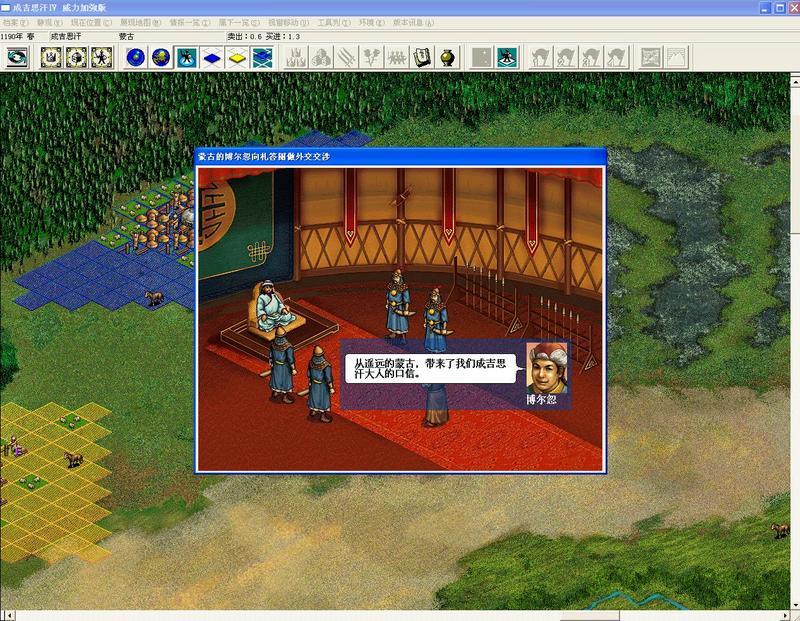Click the horse icon numbered 4
Viewport: 800px width, 621px height.
[617, 57]
